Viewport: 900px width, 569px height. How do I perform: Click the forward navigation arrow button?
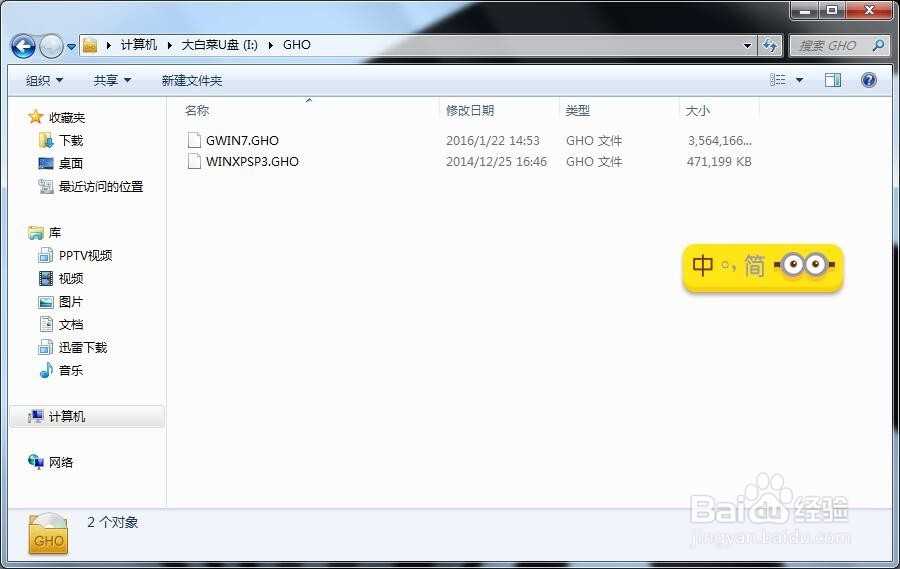(x=51, y=46)
